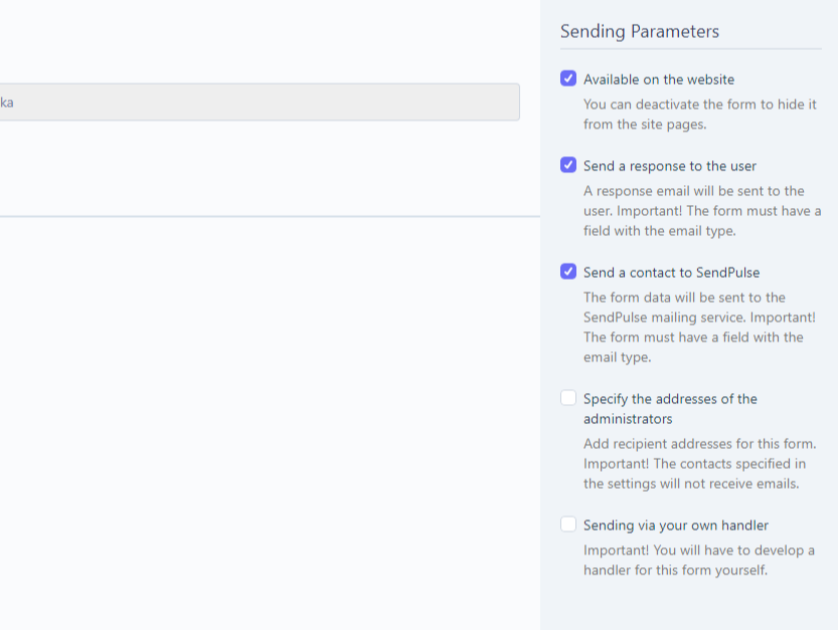
Task: Click the 'Specify the addresses of the administrators' label
Action: coord(670,409)
